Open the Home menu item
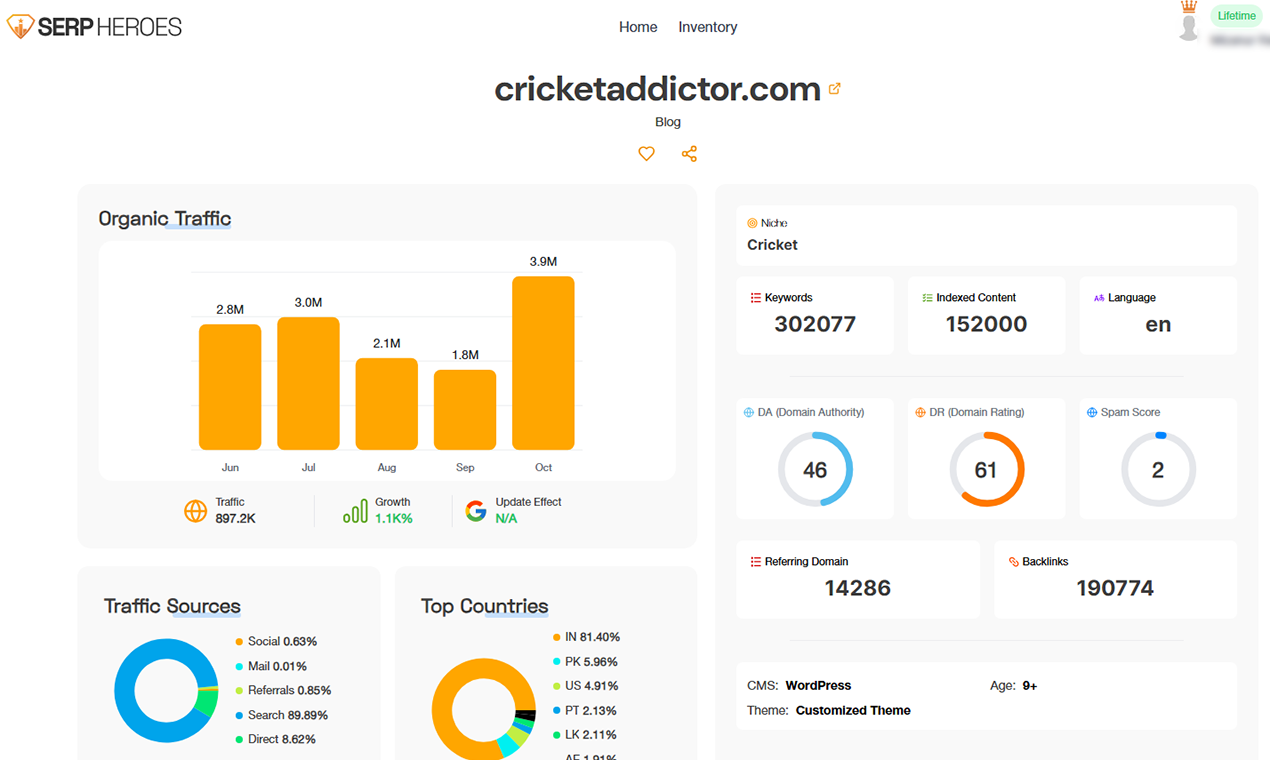The width and height of the screenshot is (1270, 760). point(638,27)
